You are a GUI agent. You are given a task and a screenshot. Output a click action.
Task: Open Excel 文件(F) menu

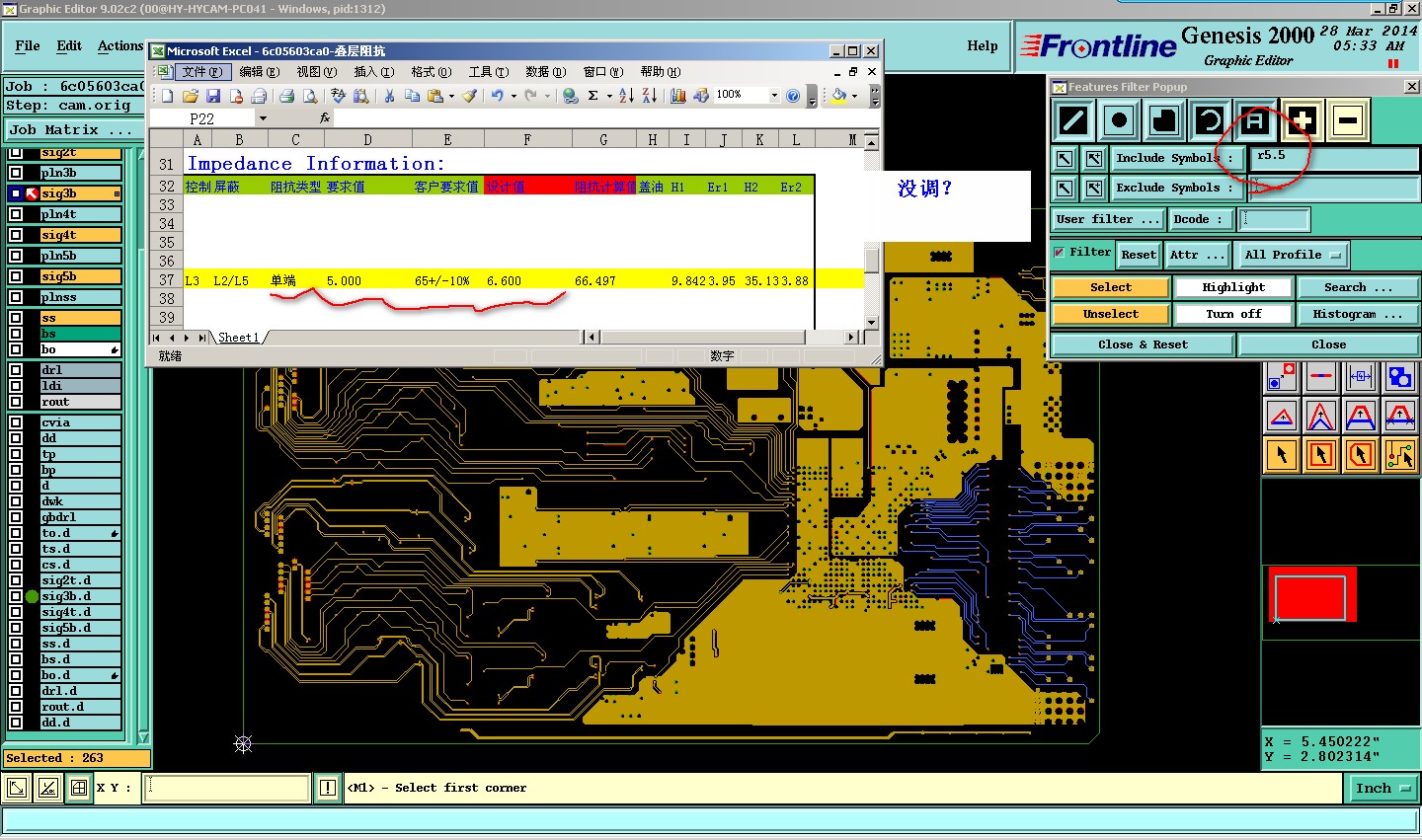coord(202,71)
